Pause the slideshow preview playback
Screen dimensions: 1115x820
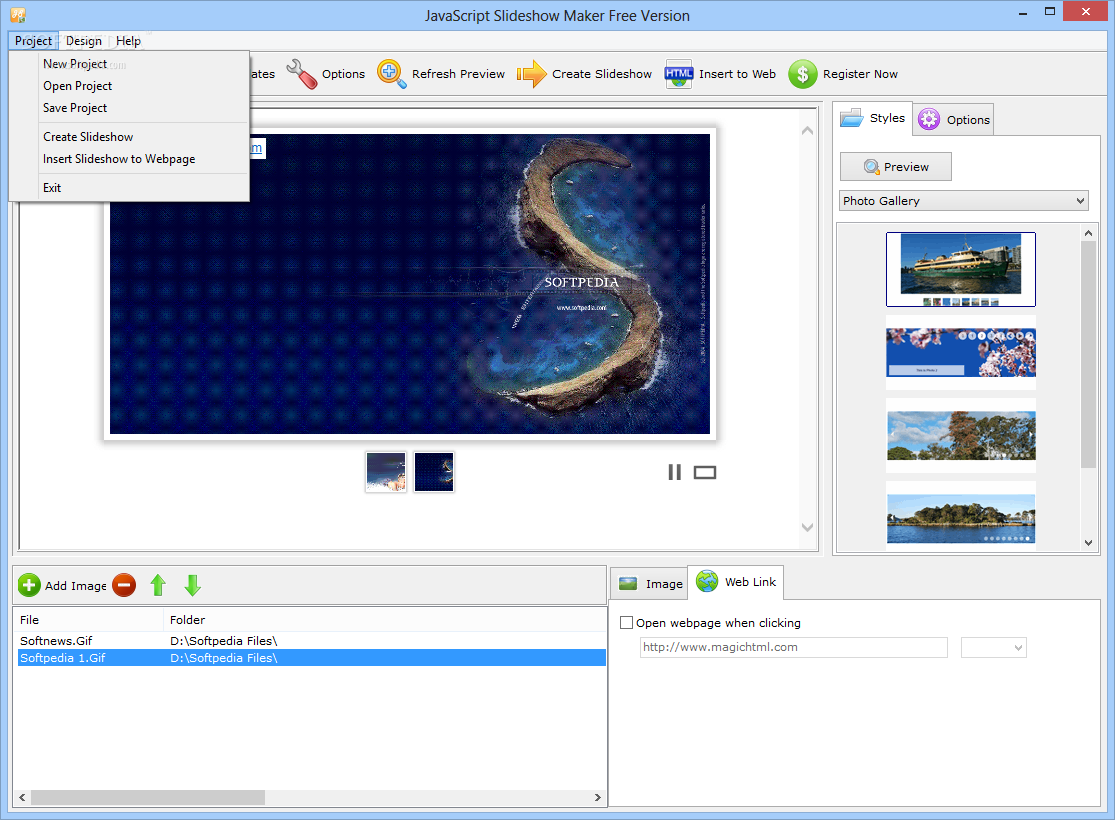tap(674, 472)
